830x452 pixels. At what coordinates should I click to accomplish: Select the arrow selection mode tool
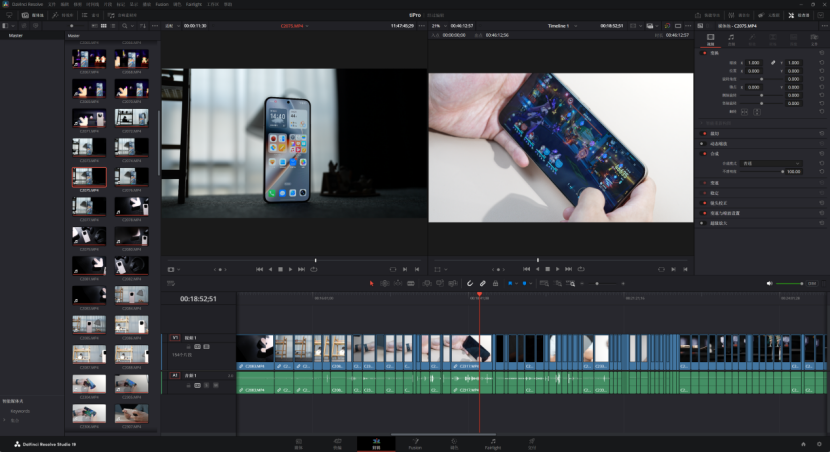coord(371,283)
